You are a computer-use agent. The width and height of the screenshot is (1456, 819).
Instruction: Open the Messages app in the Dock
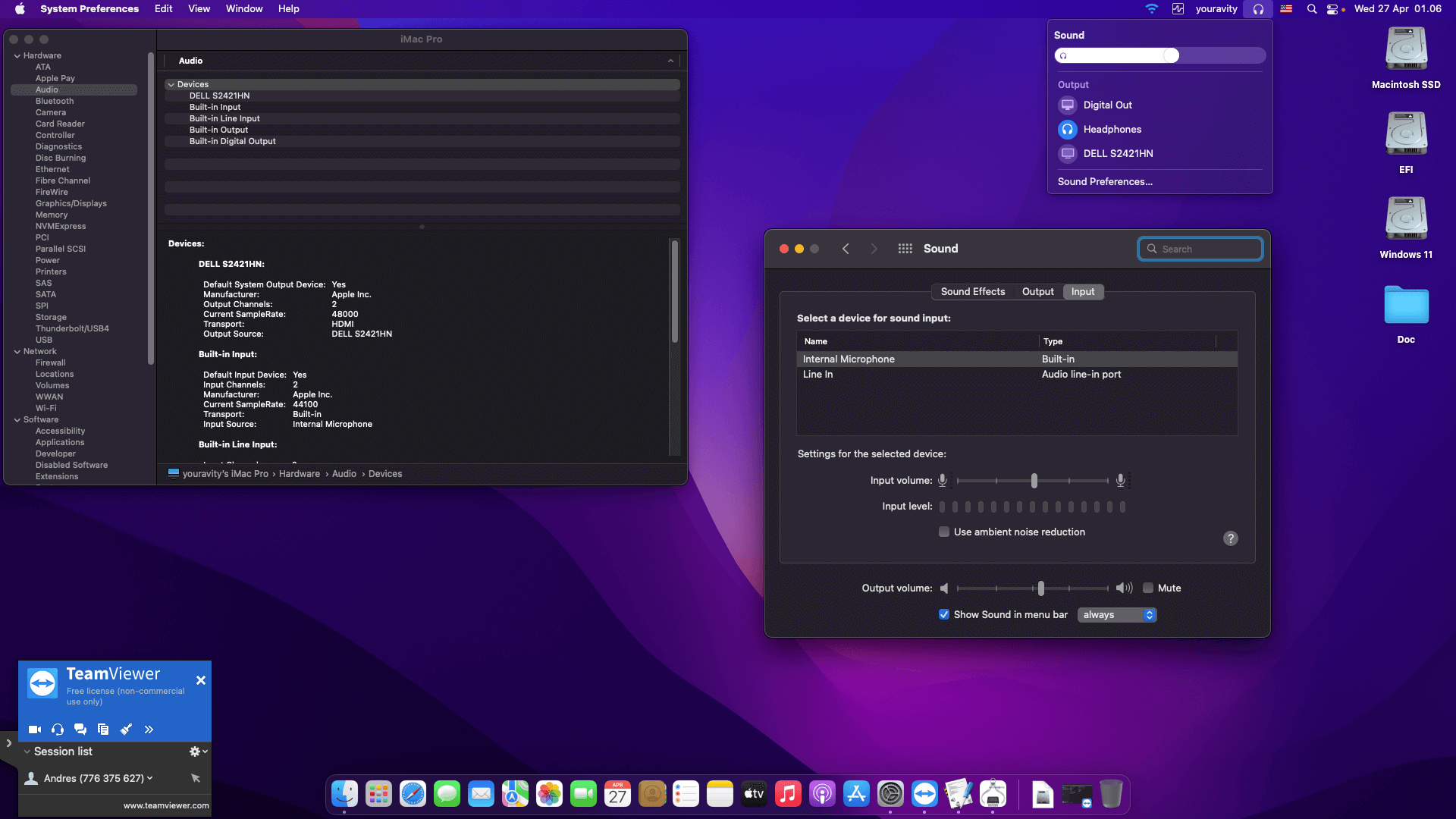[447, 794]
